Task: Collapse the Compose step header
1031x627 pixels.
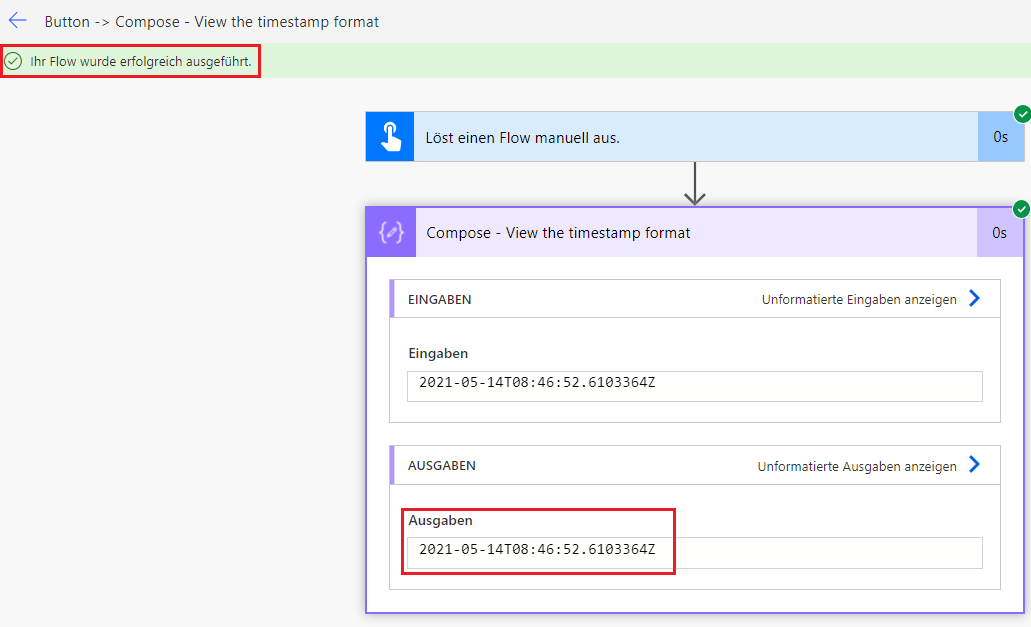Action: tap(695, 232)
